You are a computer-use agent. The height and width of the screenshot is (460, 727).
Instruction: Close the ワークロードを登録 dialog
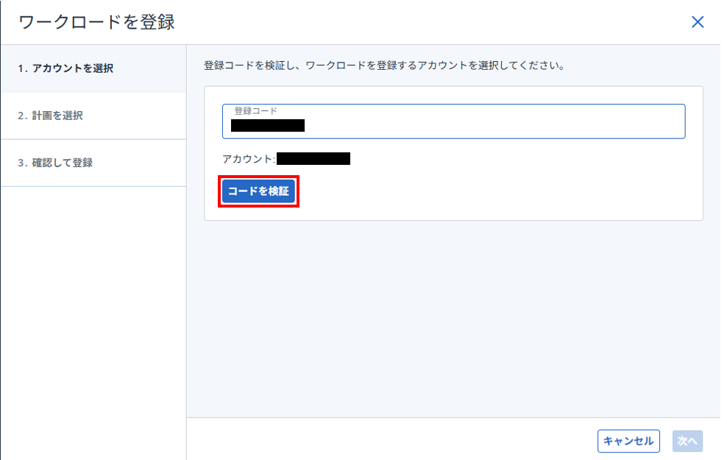698,22
